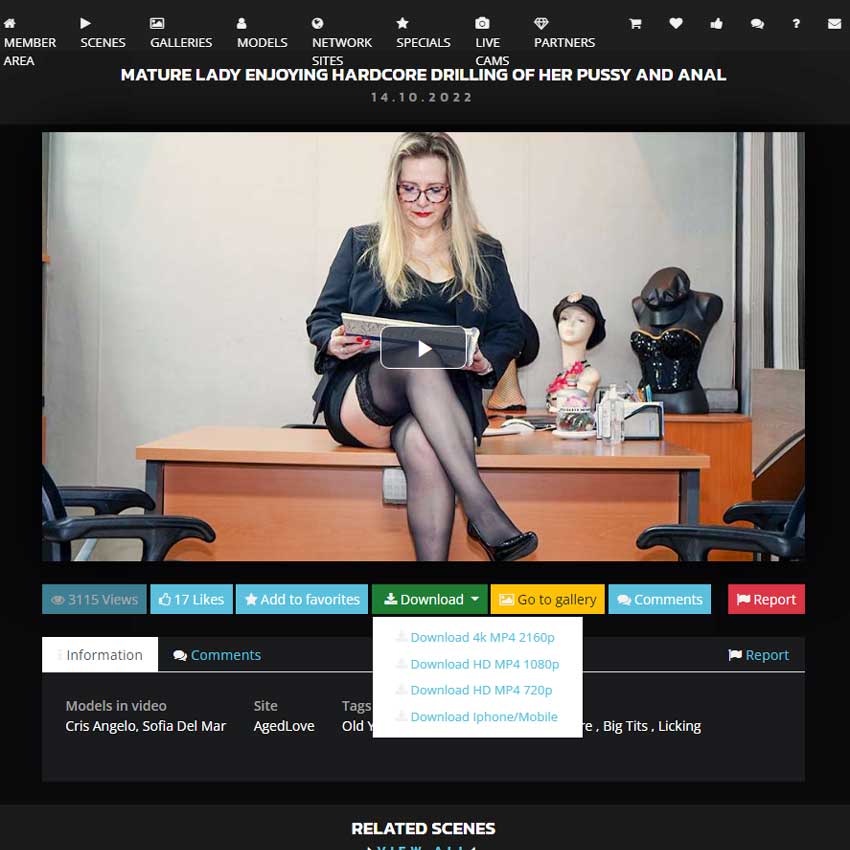Image resolution: width=850 pixels, height=850 pixels.
Task: Choose Download 4k MP4 2160p option
Action: pyautogui.click(x=478, y=638)
